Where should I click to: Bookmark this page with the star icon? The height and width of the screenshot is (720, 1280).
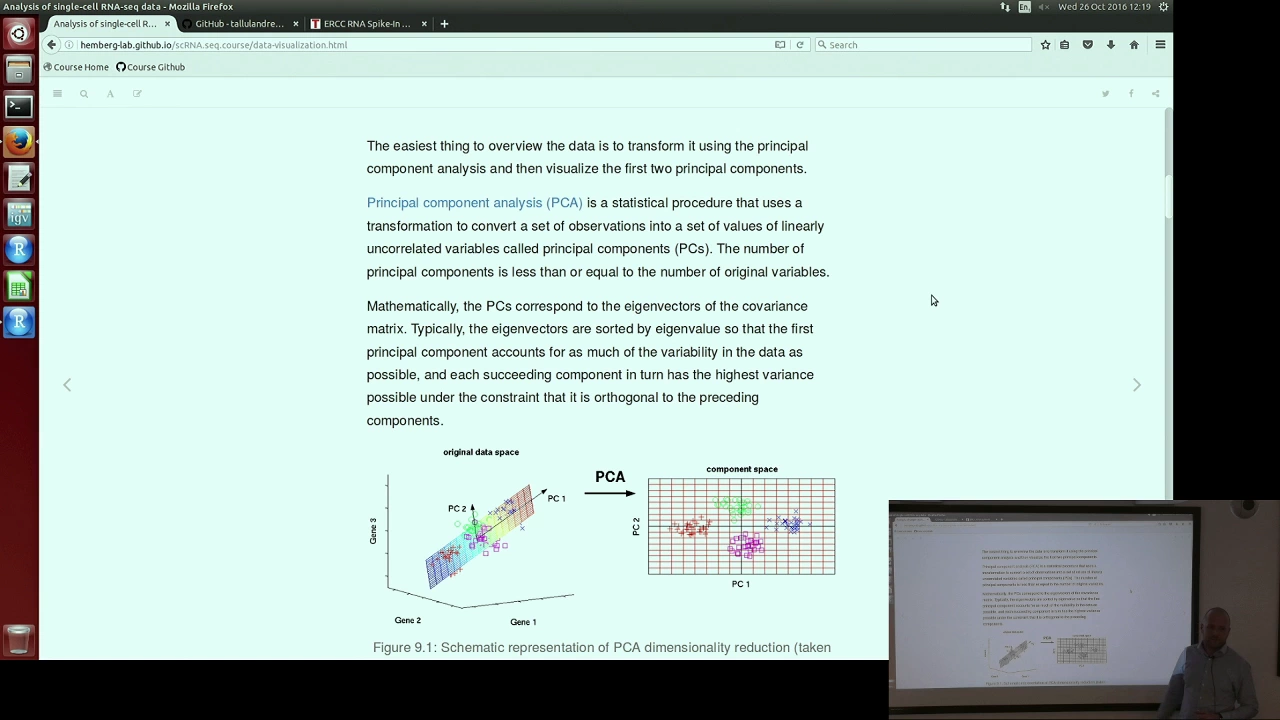coord(1045,44)
